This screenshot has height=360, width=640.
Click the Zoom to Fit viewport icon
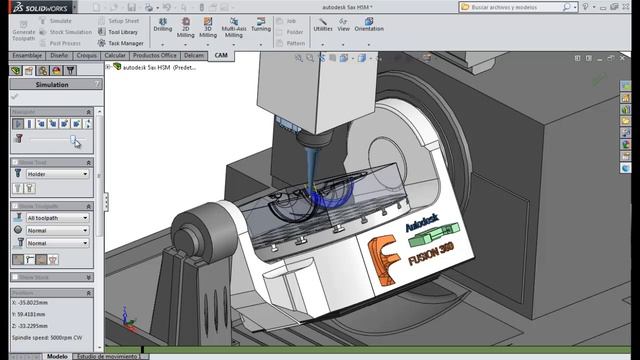298,58
